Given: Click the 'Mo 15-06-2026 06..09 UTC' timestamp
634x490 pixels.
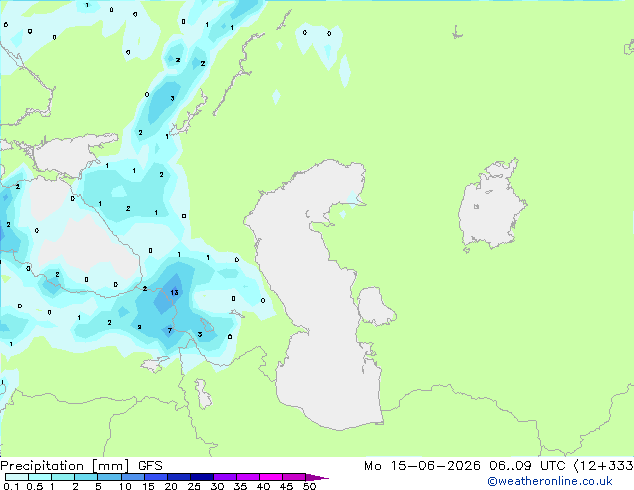Looking at the screenshot, I should [465, 466].
